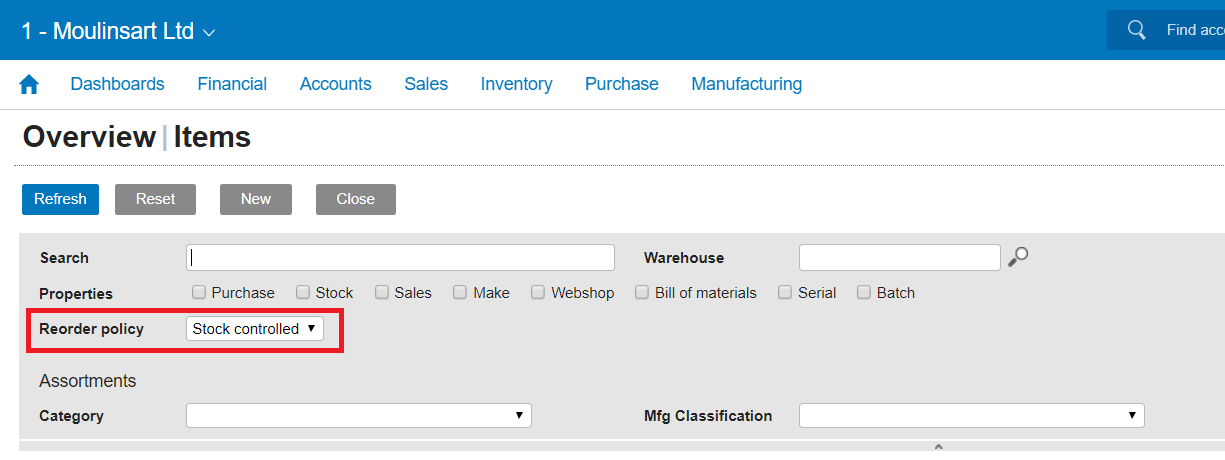This screenshot has width=1225, height=460.
Task: Open the Mfg Classification dropdown
Action: 971,415
